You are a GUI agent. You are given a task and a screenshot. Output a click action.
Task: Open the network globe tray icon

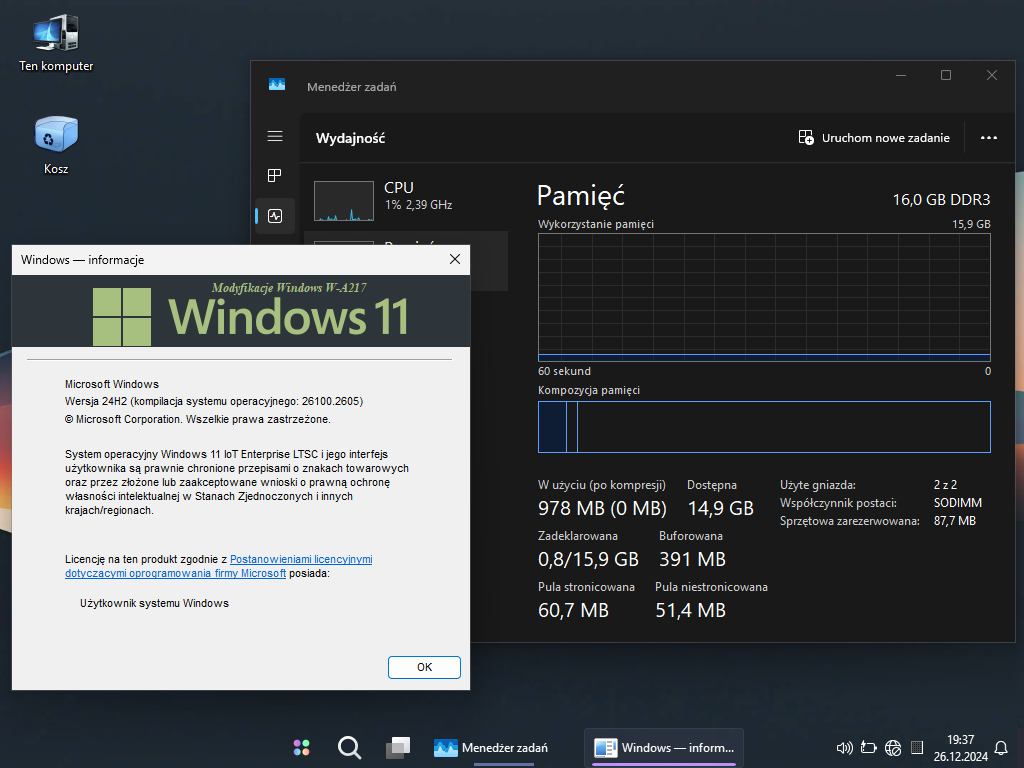893,748
